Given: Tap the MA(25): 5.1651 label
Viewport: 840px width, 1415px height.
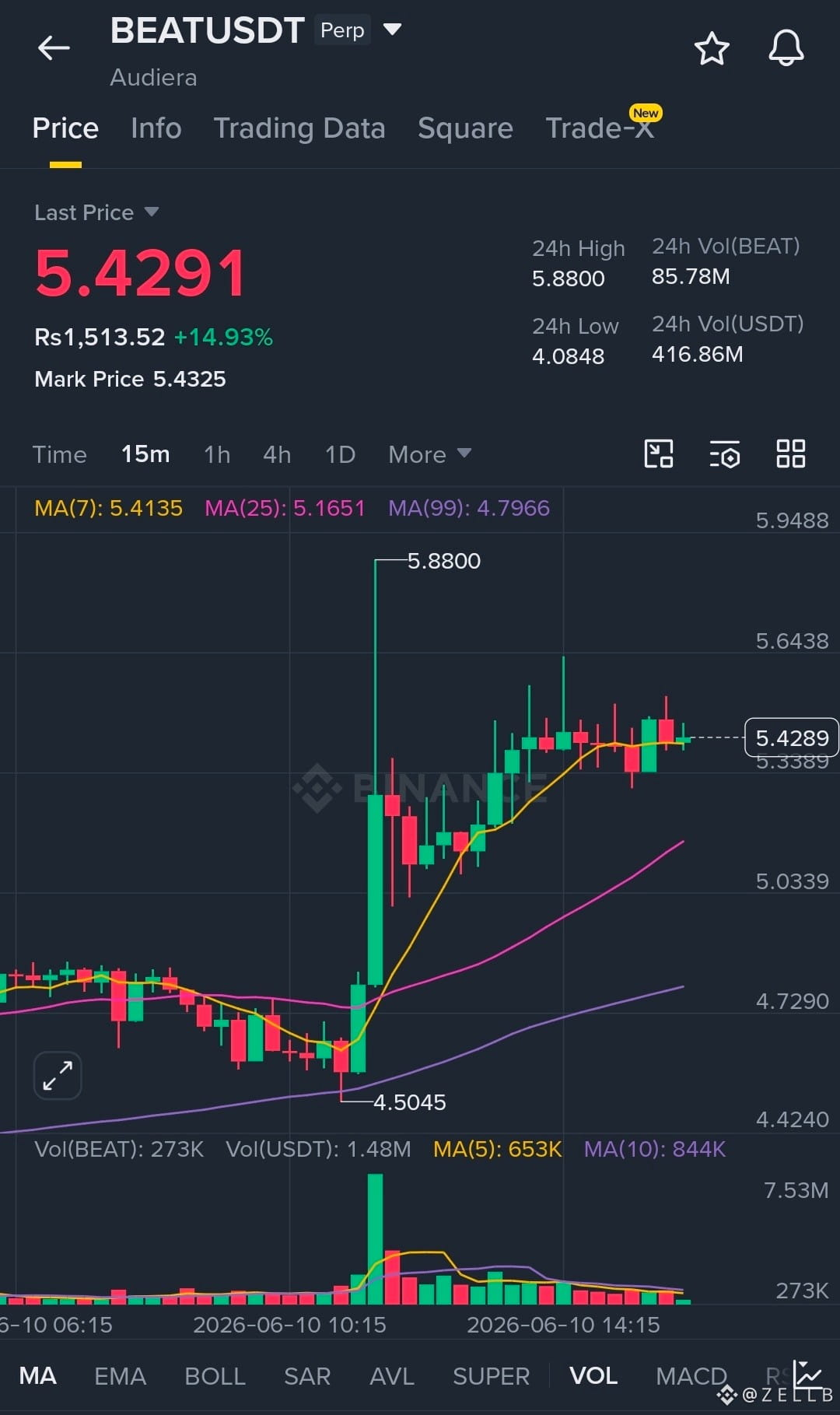Looking at the screenshot, I should click(285, 508).
